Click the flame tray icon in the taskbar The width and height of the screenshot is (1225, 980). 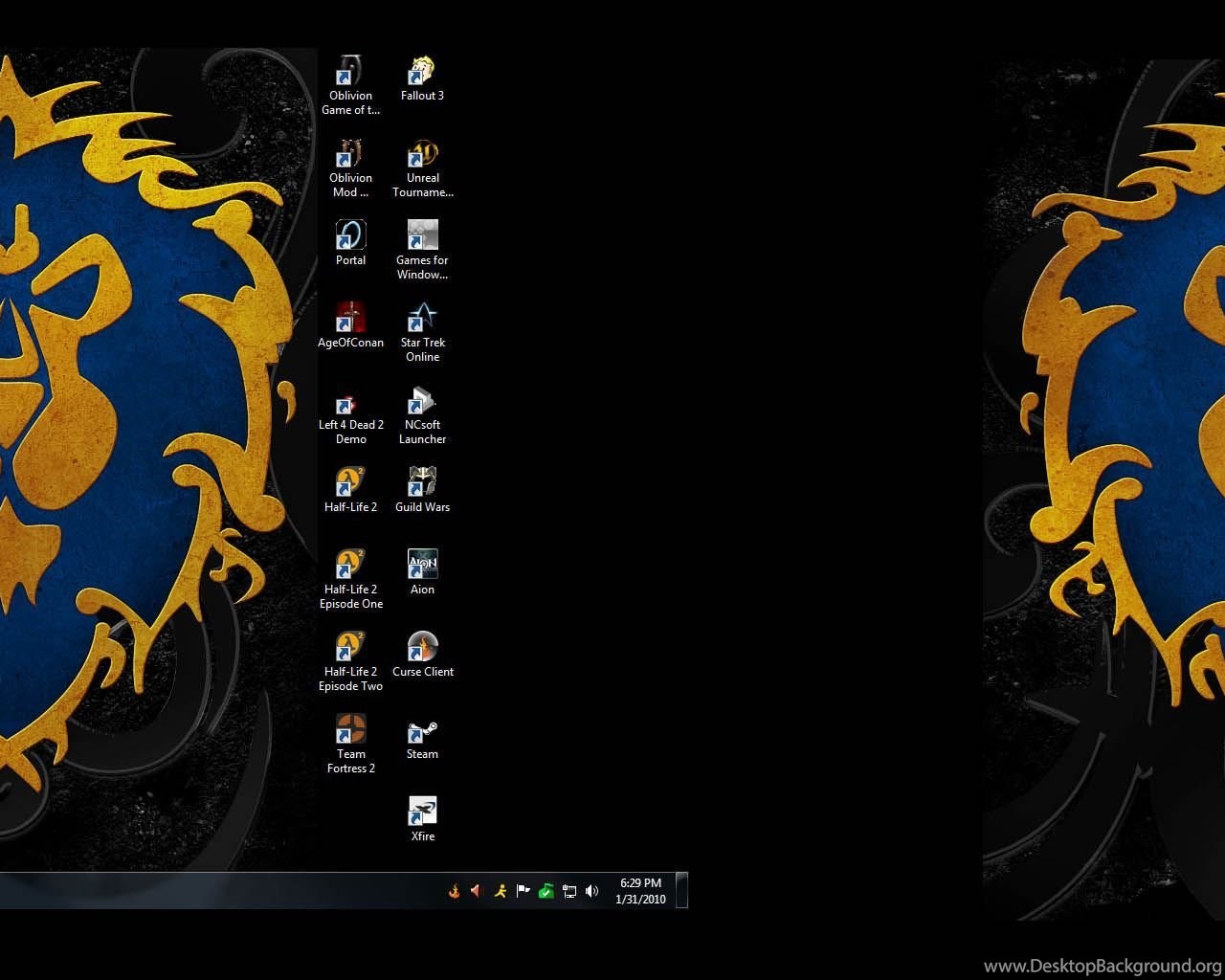click(455, 891)
